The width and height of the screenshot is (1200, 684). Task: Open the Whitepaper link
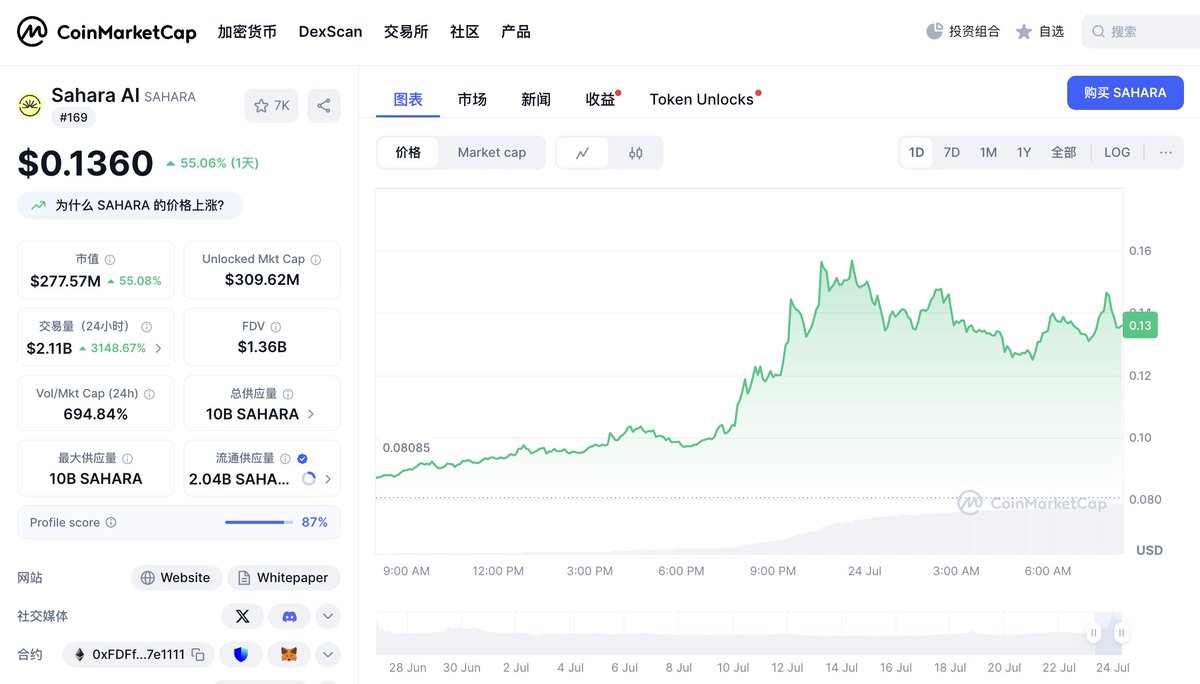tap(284, 578)
